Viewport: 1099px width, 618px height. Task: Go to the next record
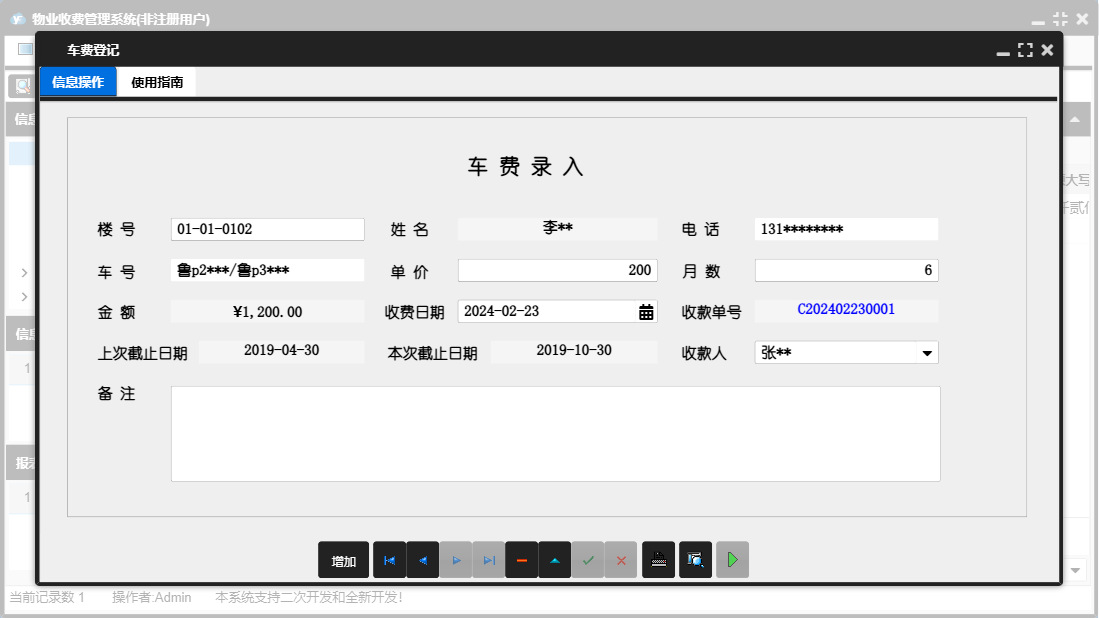[x=456, y=561]
